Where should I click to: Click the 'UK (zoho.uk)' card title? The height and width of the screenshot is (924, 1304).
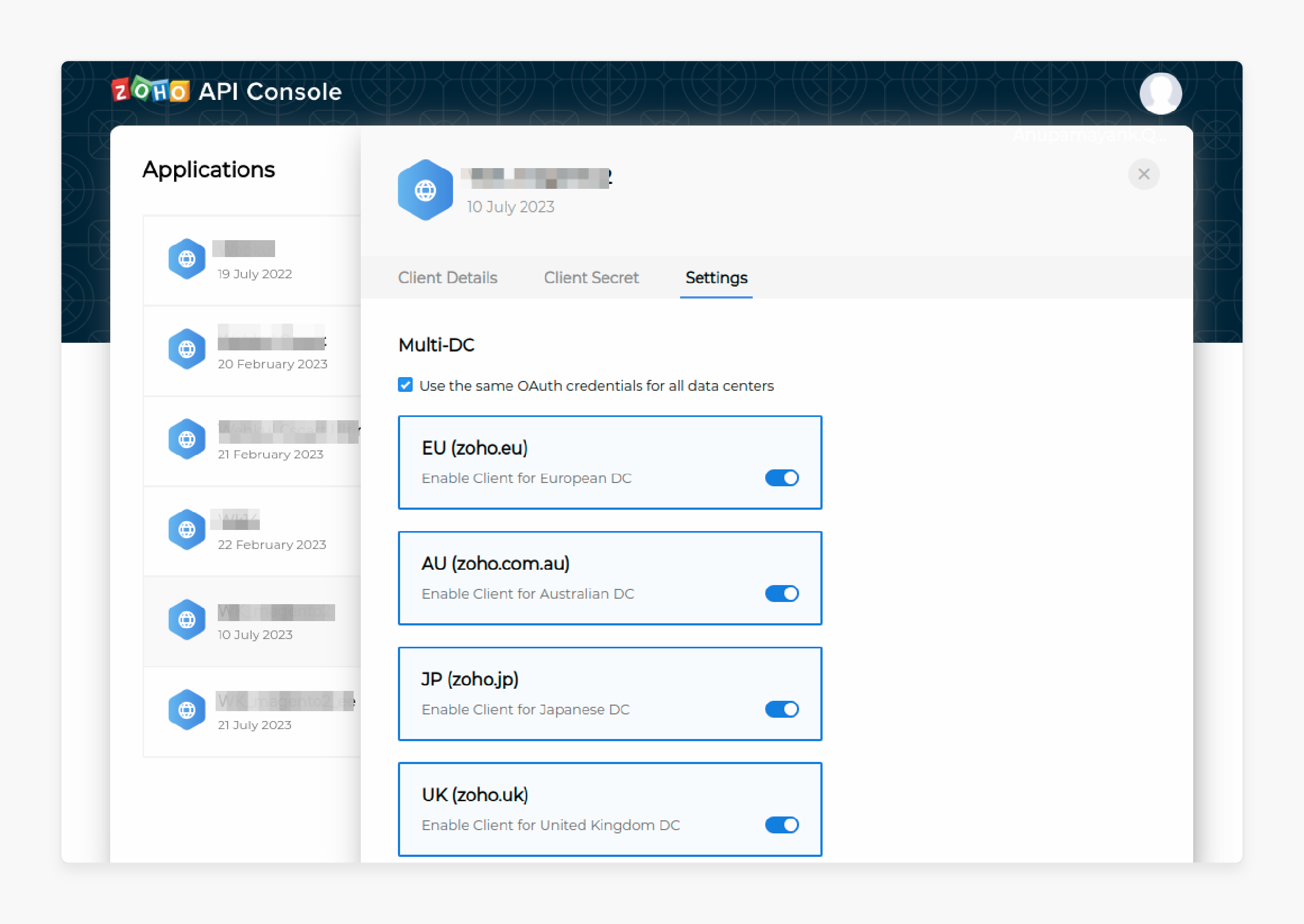click(474, 794)
